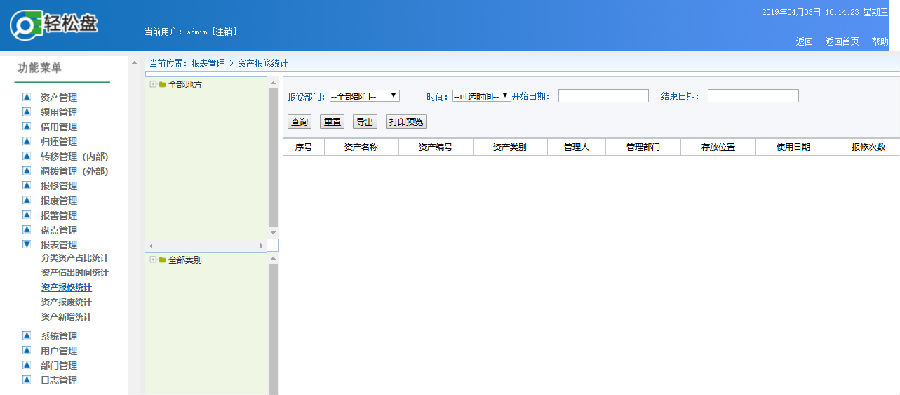Expand the 系统管理 menu arrow icon
The image size is (900, 395).
[x=26, y=335]
